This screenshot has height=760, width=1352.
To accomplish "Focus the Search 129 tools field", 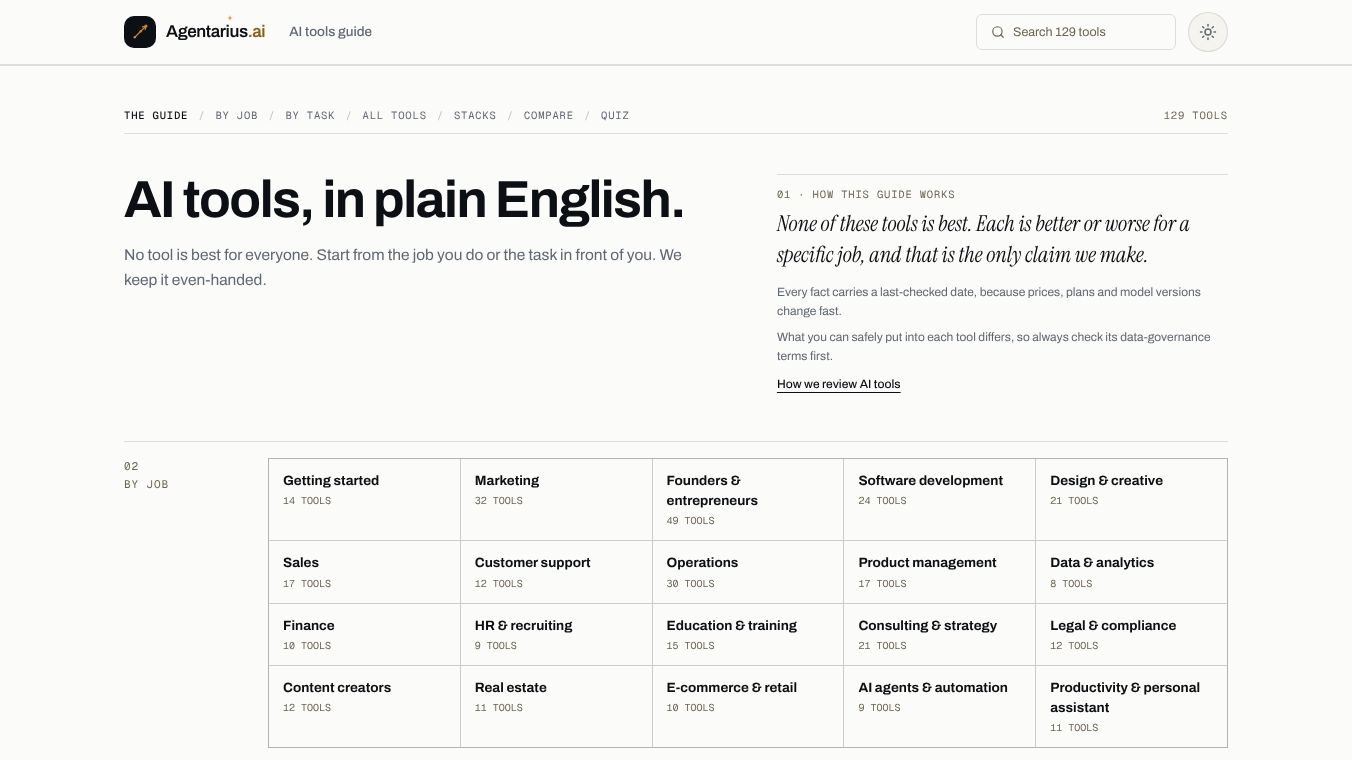I will coord(1075,32).
